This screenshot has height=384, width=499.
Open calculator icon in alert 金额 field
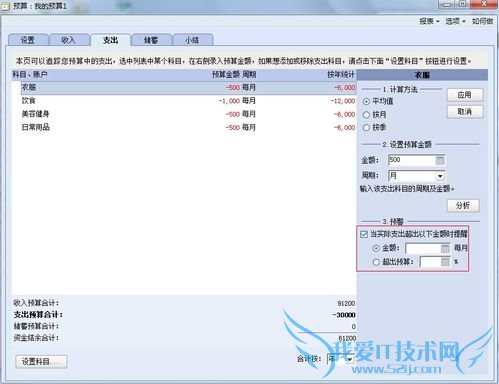445,248
